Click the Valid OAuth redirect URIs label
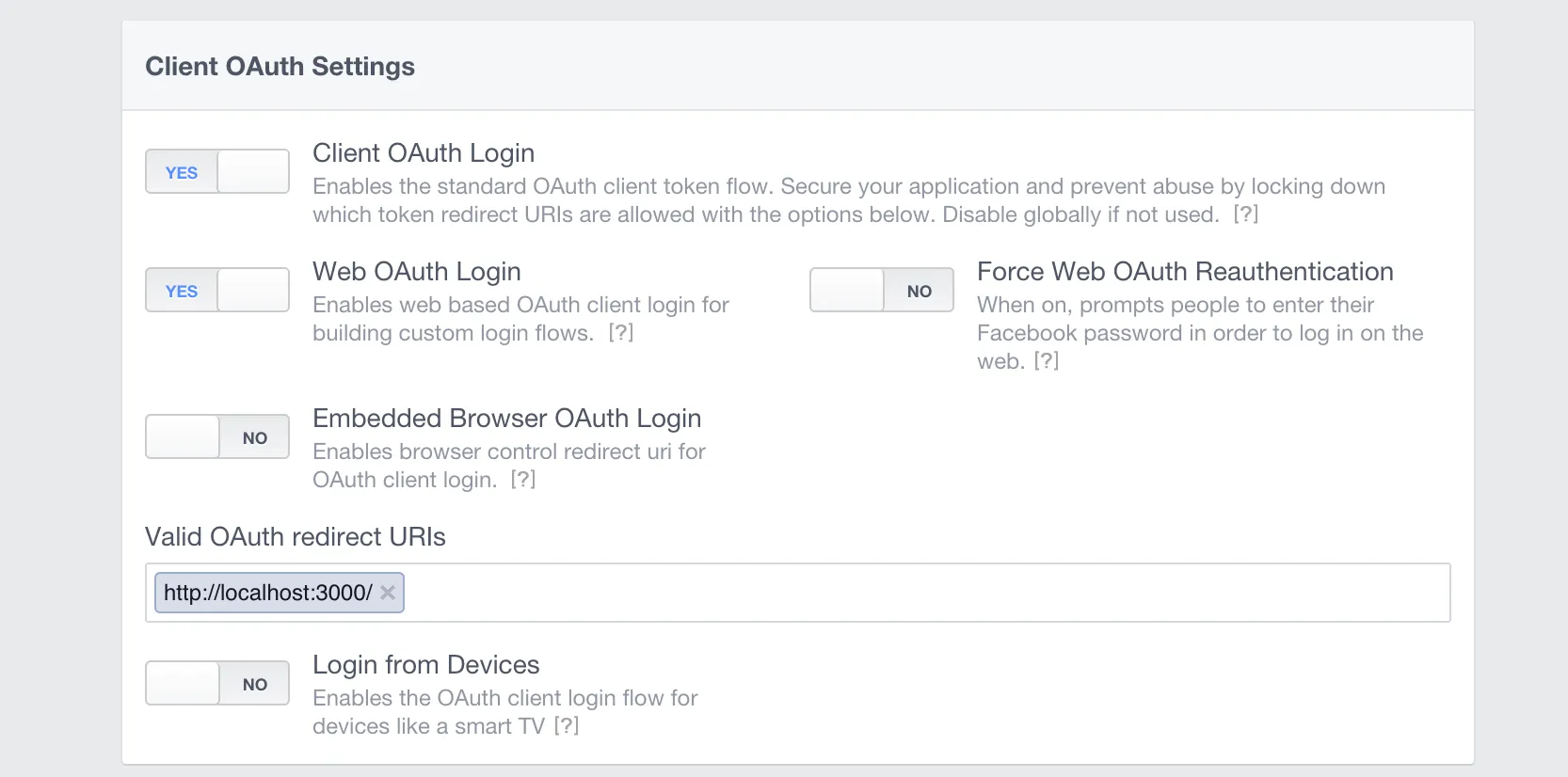The width and height of the screenshot is (1568, 777). point(296,537)
